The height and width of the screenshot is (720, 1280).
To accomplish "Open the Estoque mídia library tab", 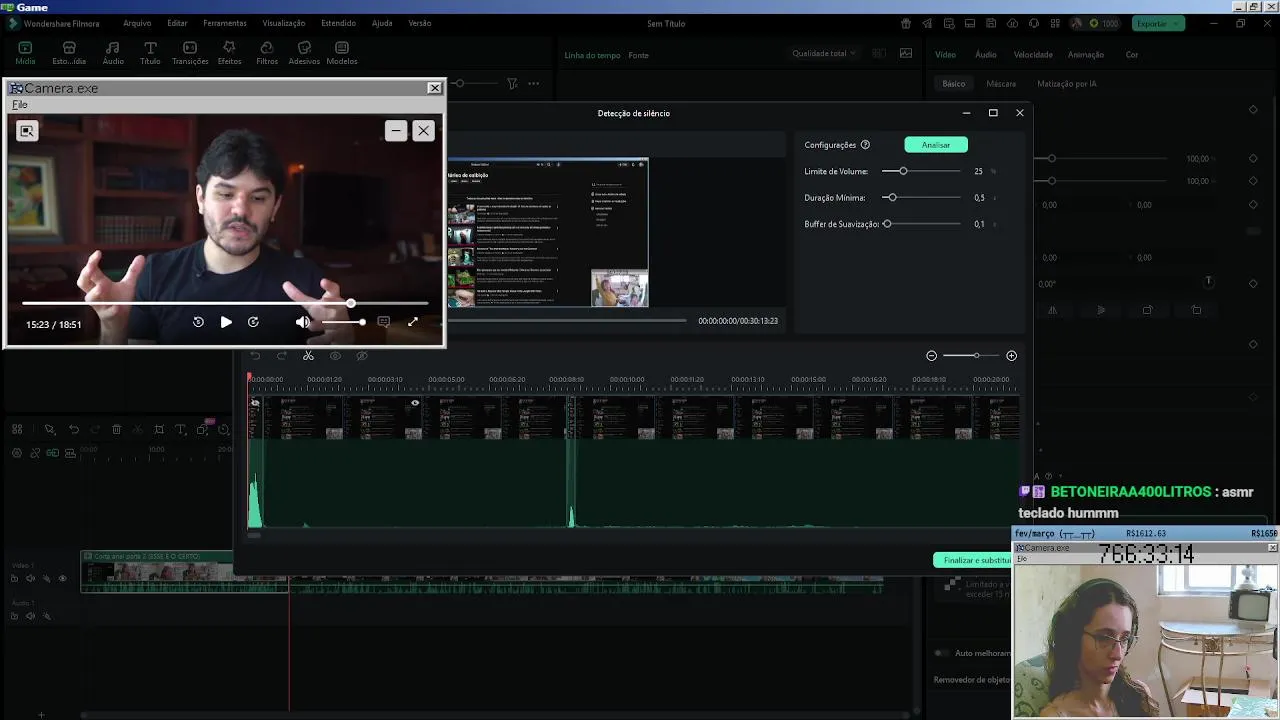I will (x=69, y=53).
